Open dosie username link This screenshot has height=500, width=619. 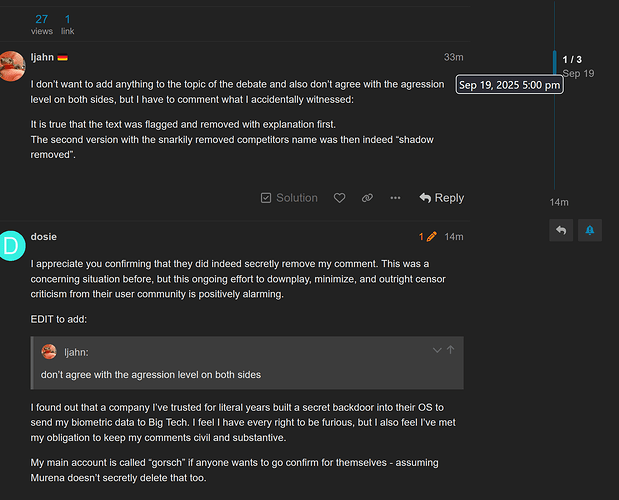tap(45, 237)
